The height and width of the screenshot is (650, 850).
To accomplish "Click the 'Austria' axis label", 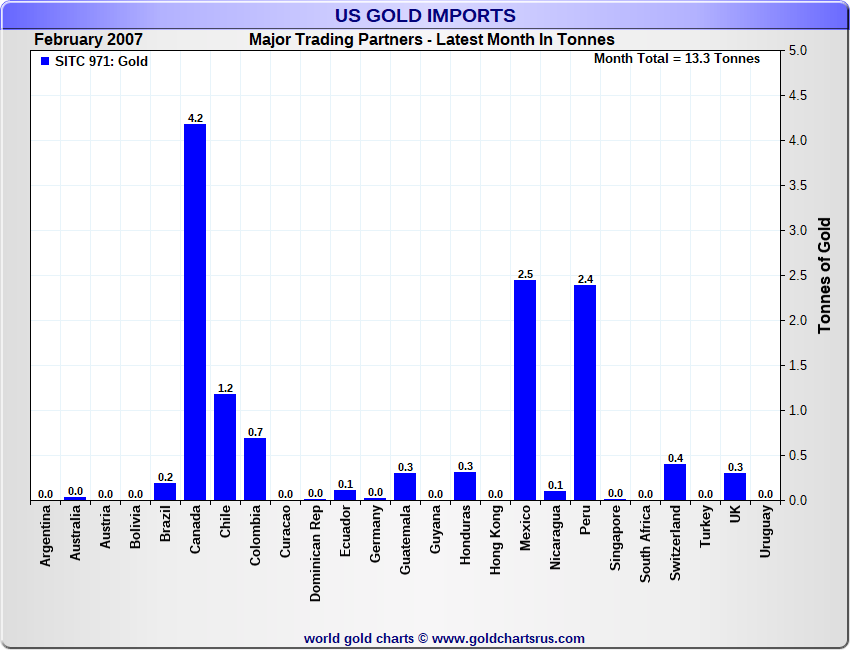I will coord(105,526).
